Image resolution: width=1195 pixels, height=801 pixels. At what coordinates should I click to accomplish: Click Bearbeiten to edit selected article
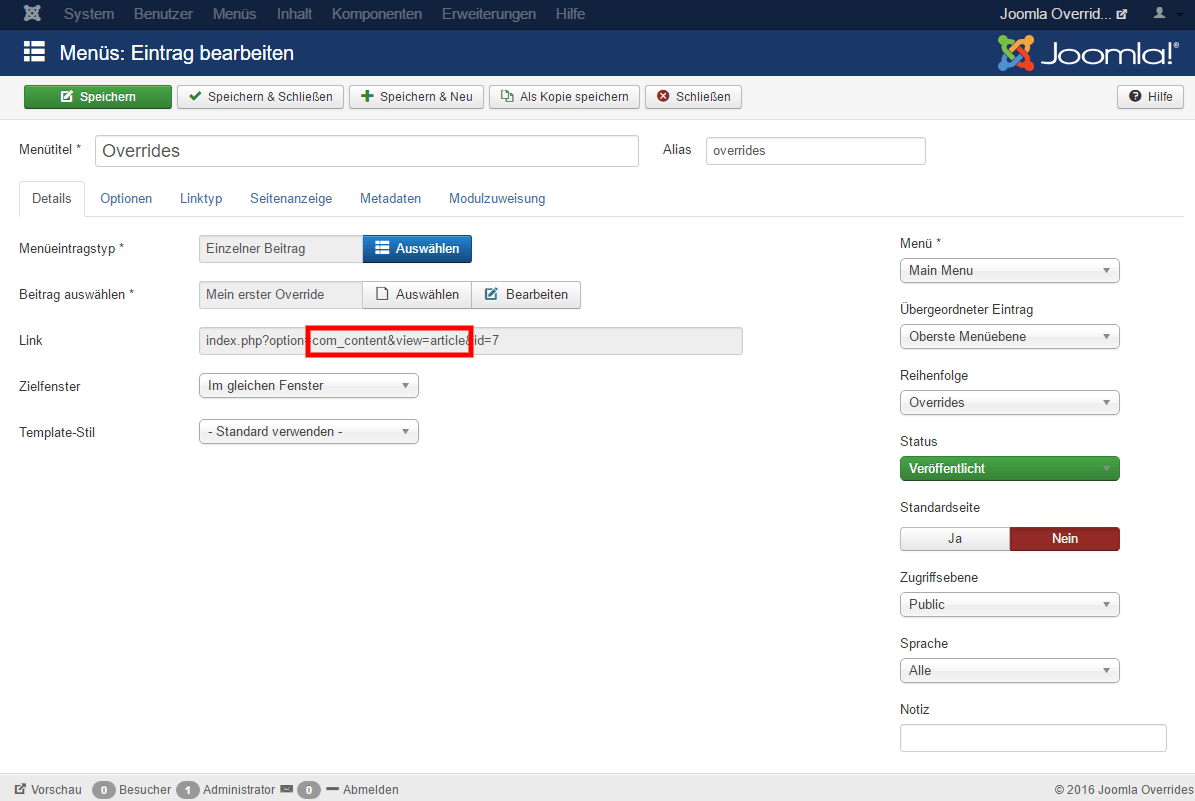(526, 295)
